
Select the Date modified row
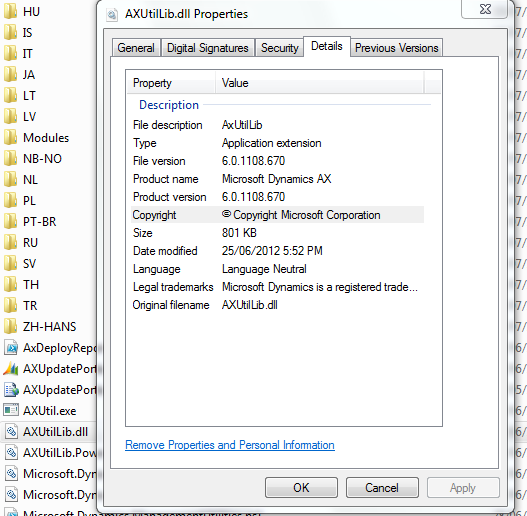pyautogui.click(x=277, y=251)
